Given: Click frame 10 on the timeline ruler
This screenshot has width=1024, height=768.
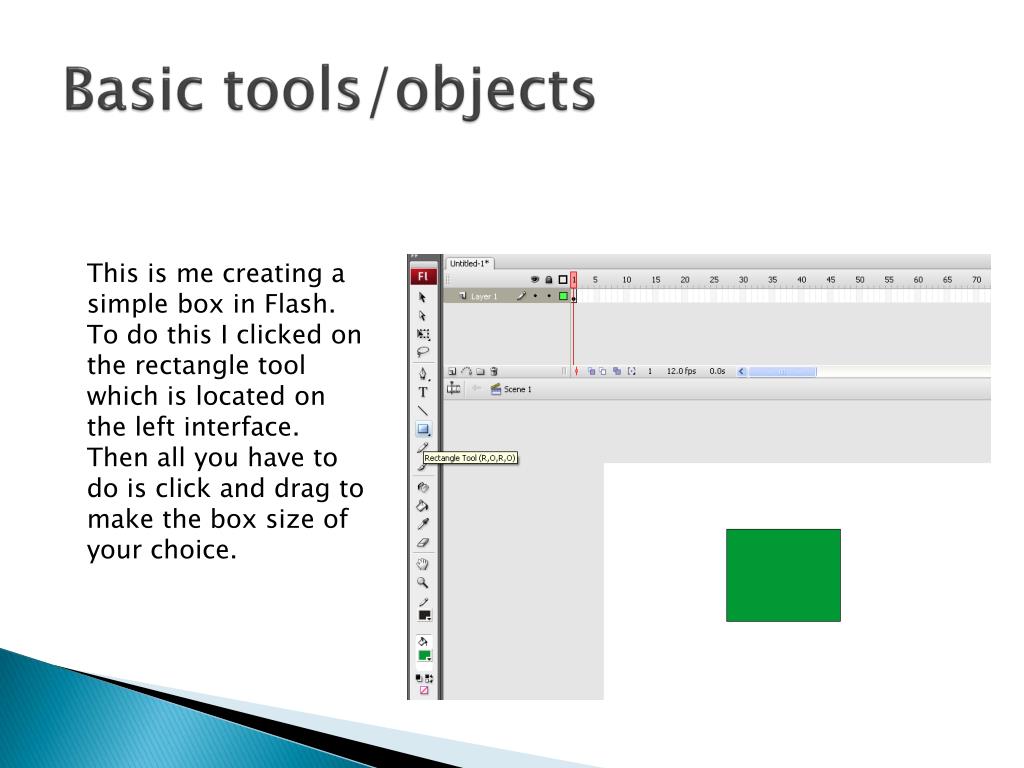Looking at the screenshot, I should tap(626, 280).
